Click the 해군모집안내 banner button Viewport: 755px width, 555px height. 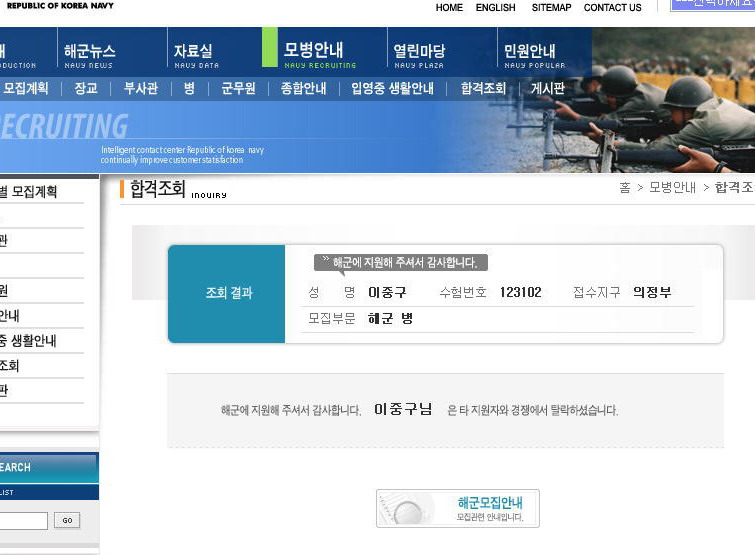[x=458, y=508]
